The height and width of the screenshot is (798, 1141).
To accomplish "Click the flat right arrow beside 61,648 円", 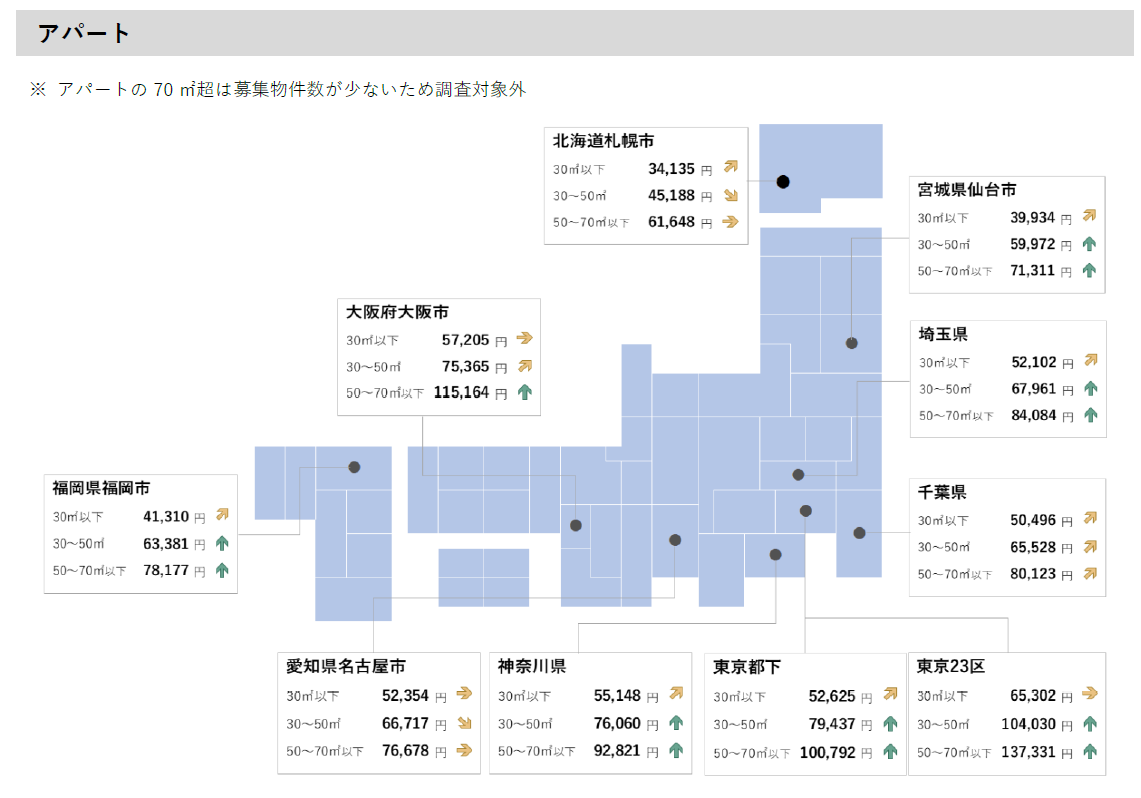I will 731,221.
